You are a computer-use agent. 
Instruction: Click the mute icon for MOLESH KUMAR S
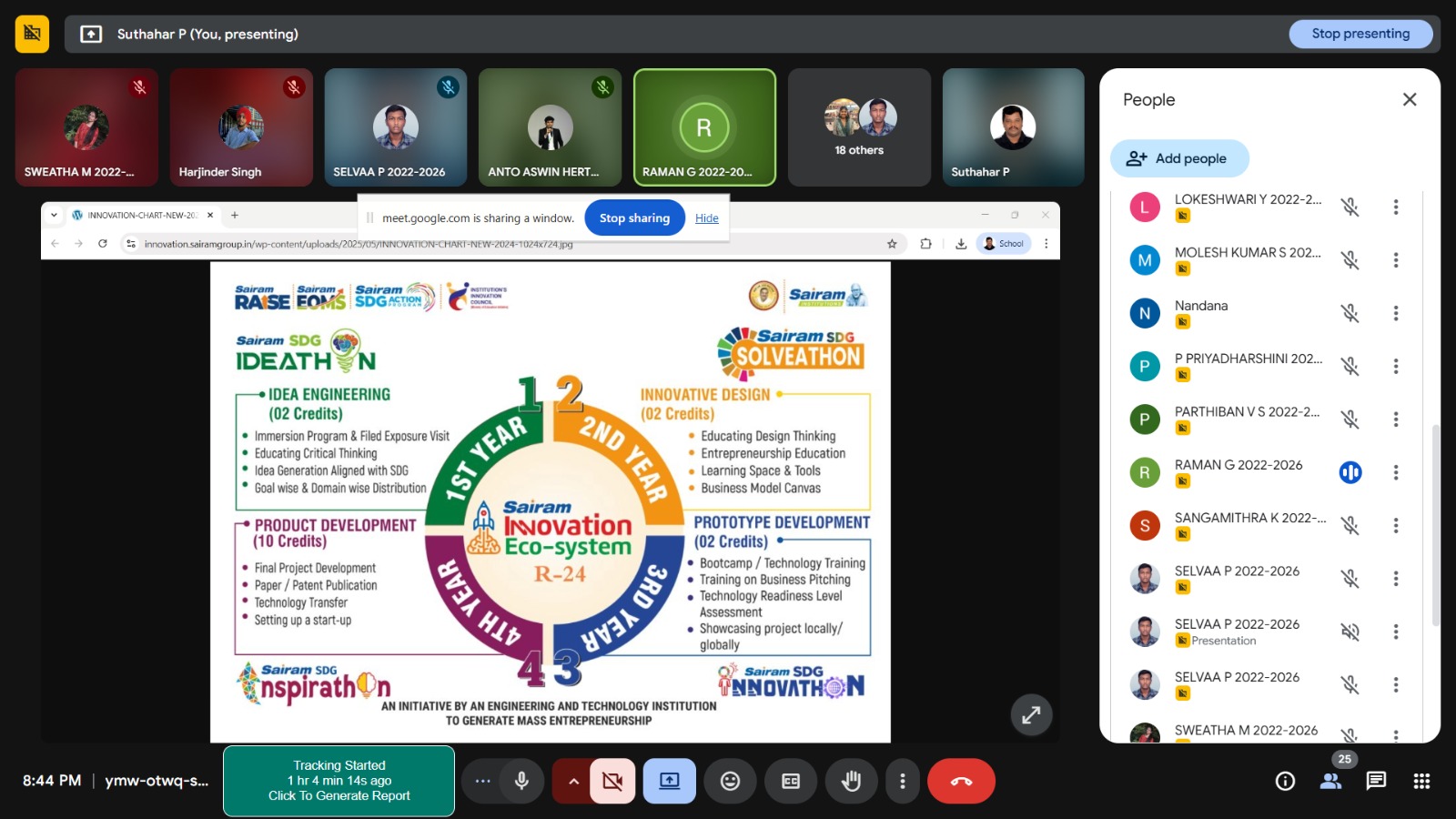(1350, 260)
